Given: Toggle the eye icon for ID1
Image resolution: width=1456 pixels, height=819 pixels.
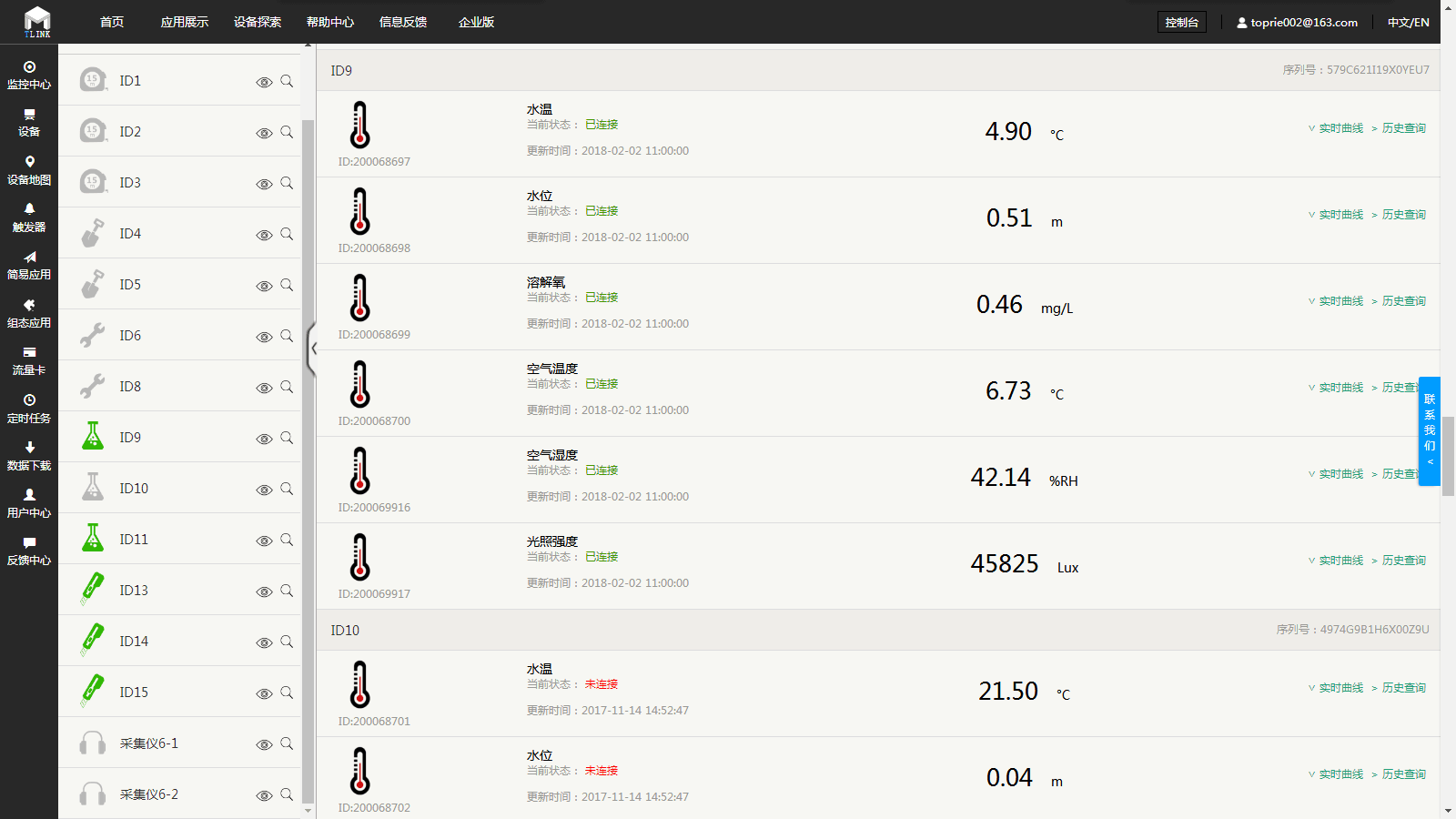Looking at the screenshot, I should (x=264, y=82).
